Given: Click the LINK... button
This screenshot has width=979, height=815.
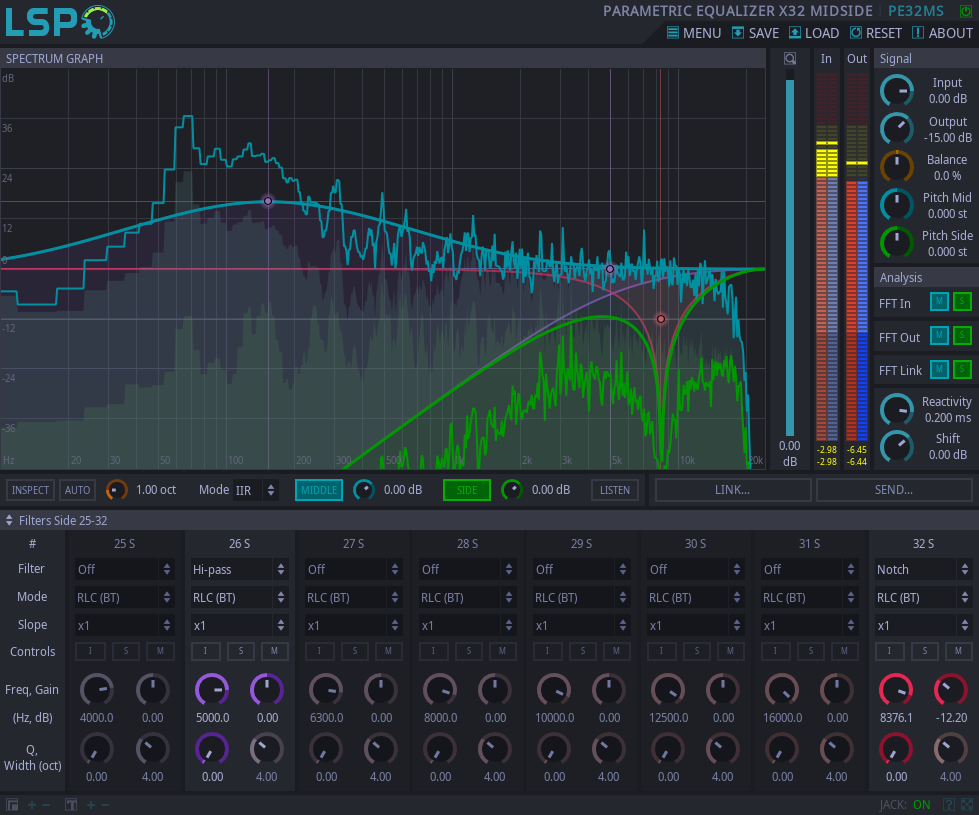Looking at the screenshot, I should point(732,490).
